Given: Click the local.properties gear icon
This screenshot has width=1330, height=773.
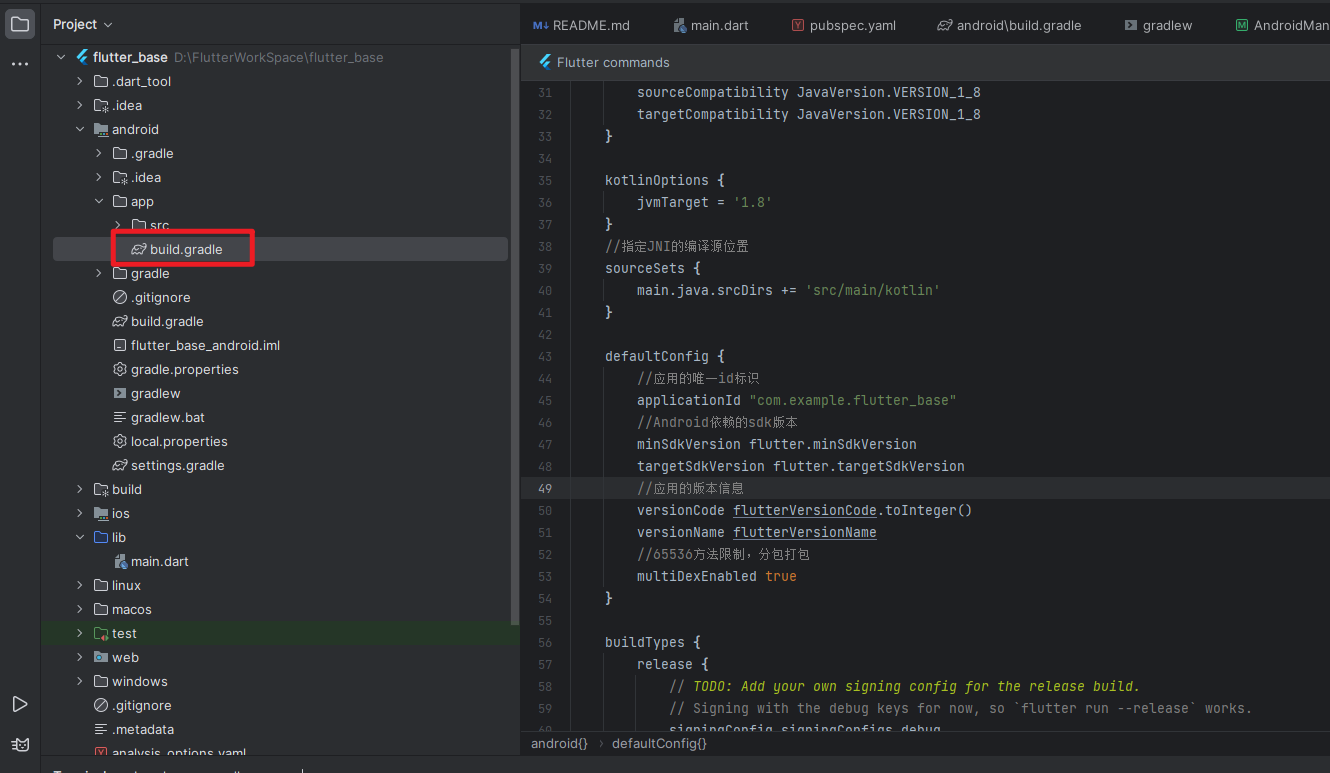Looking at the screenshot, I should (120, 441).
